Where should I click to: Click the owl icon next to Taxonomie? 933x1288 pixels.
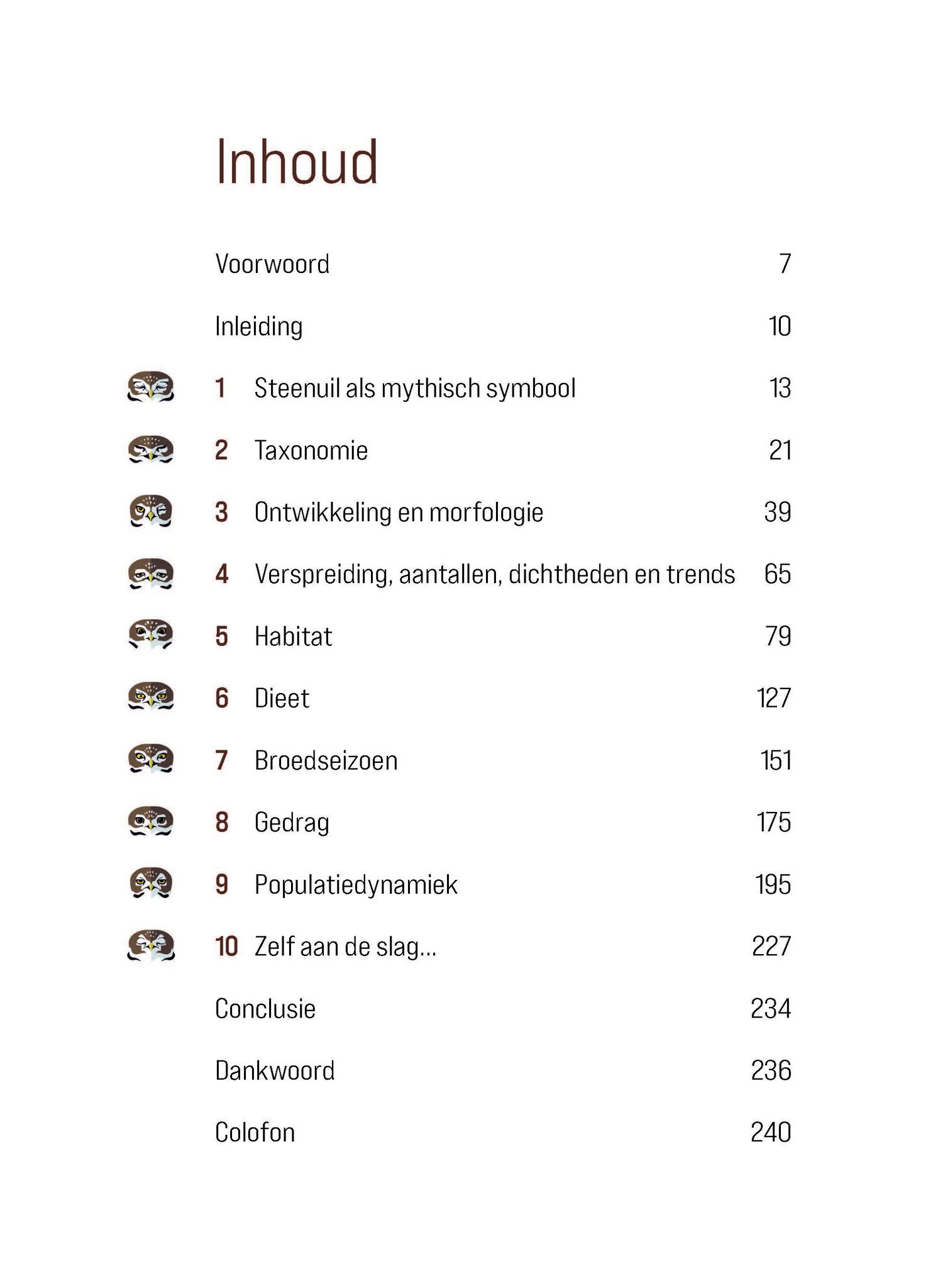[151, 450]
